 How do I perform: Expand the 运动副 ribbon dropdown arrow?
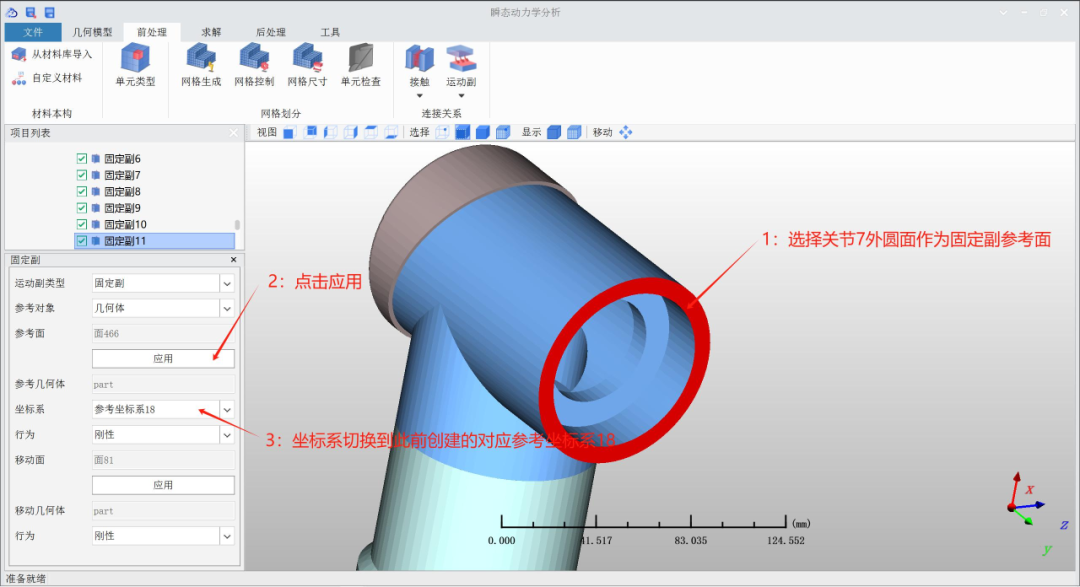(x=461, y=96)
